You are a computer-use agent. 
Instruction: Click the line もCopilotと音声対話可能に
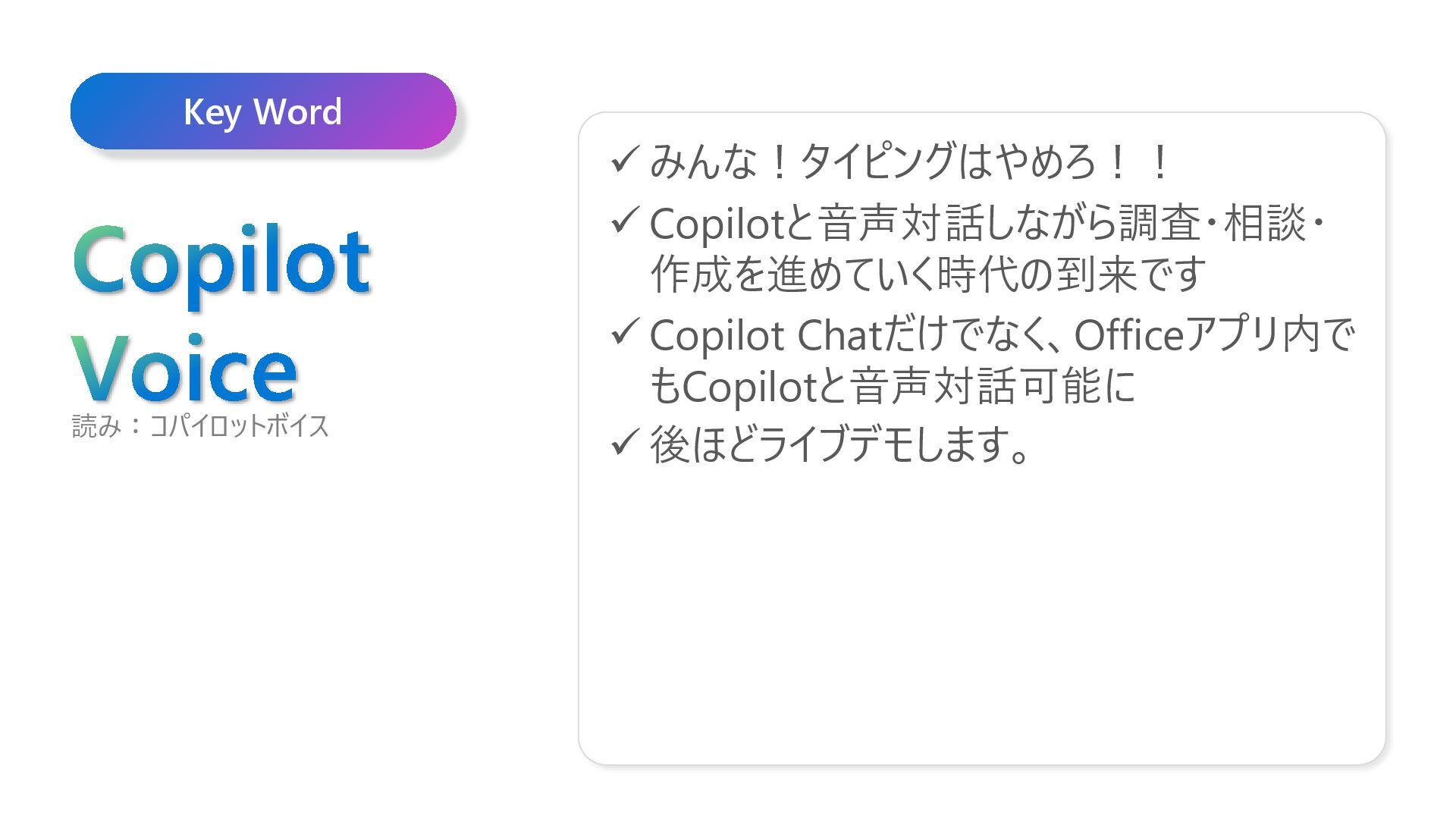(893, 386)
